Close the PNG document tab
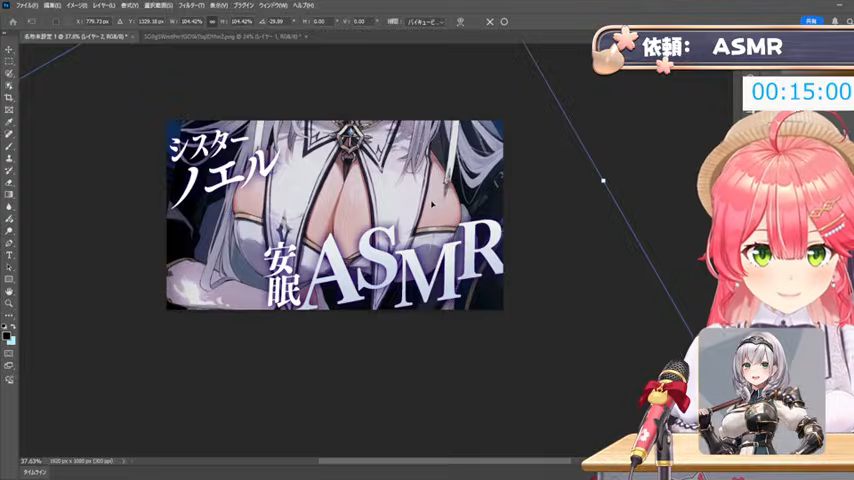854x480 pixels. (306, 37)
